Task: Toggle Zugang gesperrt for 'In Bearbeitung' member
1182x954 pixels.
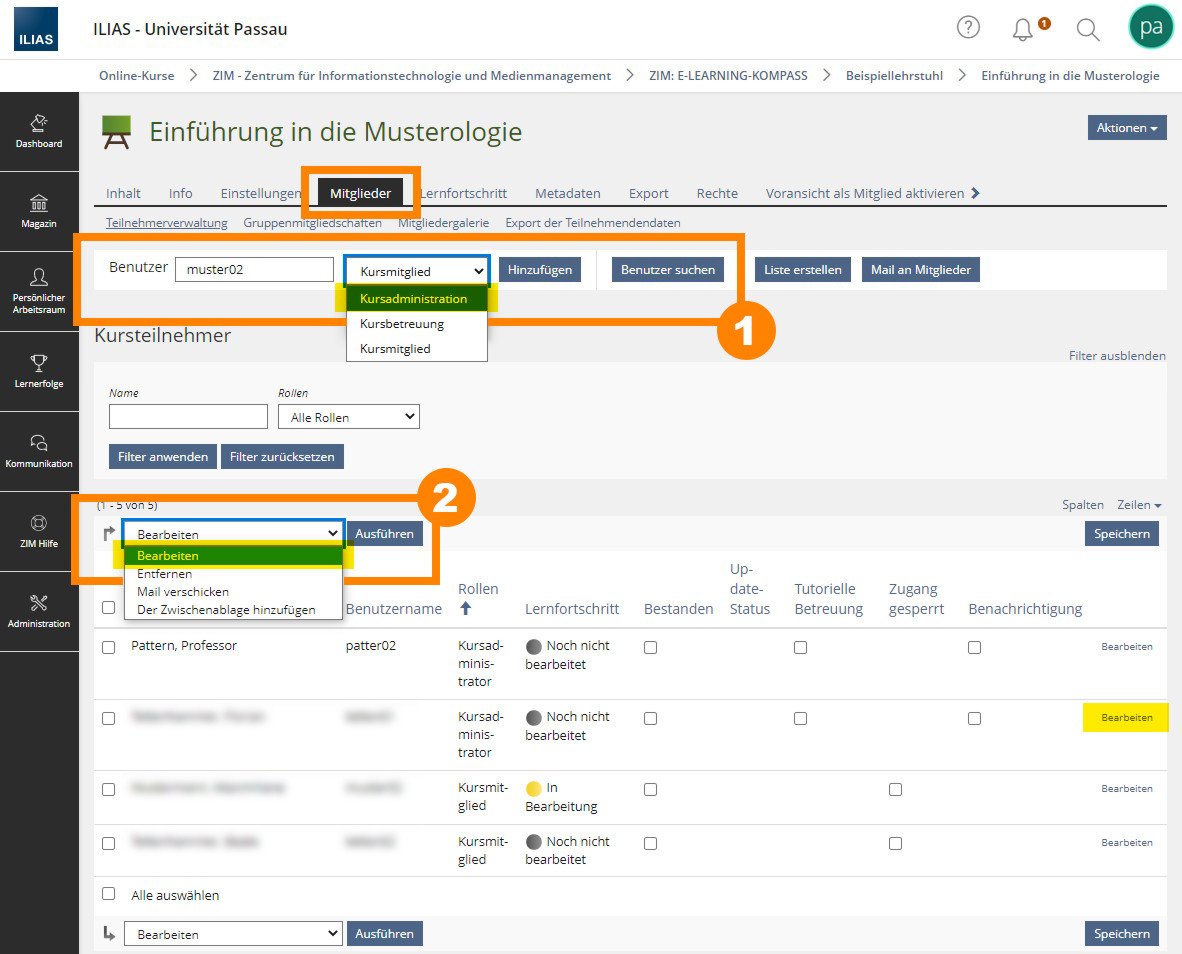Action: (895, 789)
